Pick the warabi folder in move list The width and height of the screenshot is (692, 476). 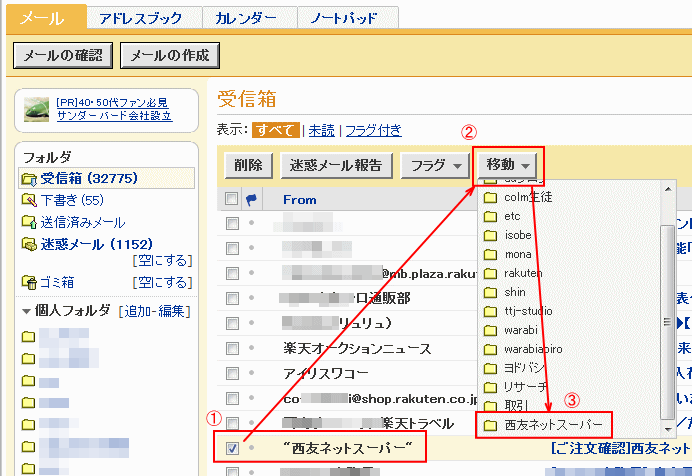click(x=490, y=330)
